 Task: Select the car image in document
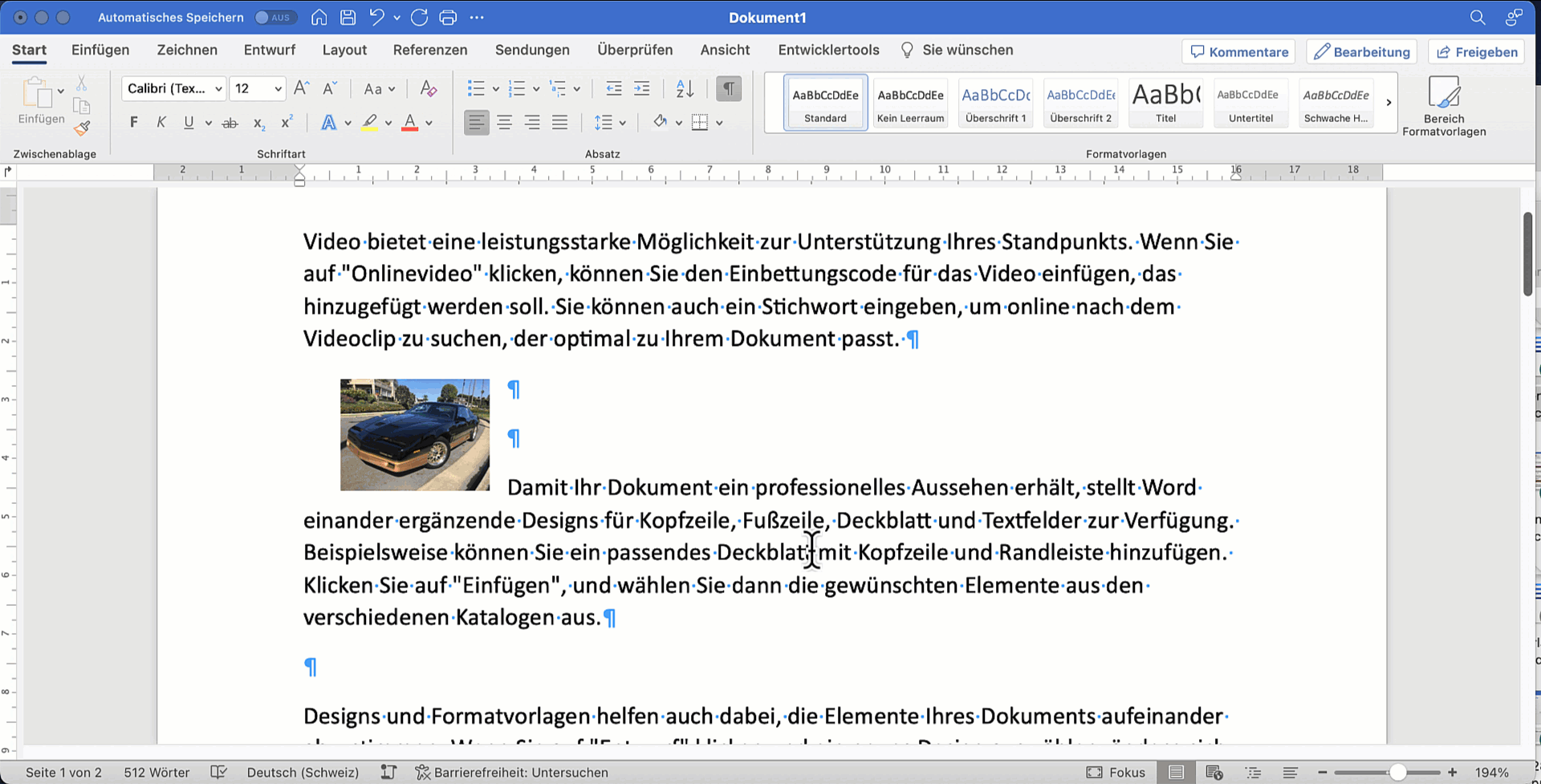pyautogui.click(x=414, y=434)
